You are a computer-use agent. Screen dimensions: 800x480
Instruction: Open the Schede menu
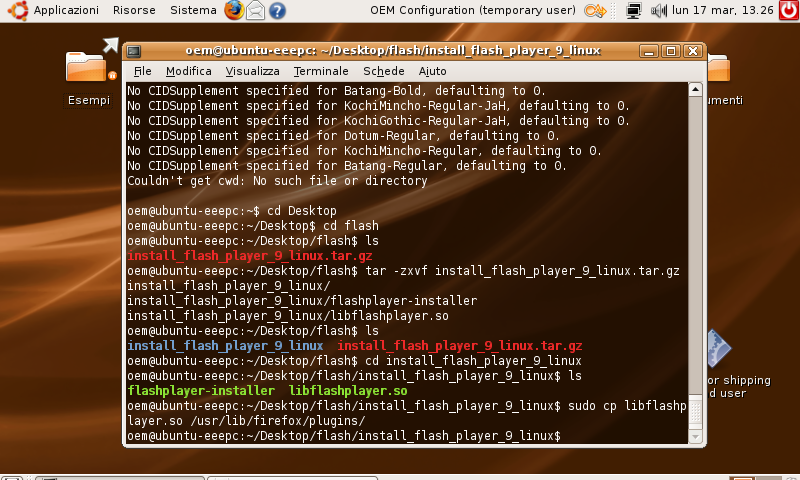384,71
